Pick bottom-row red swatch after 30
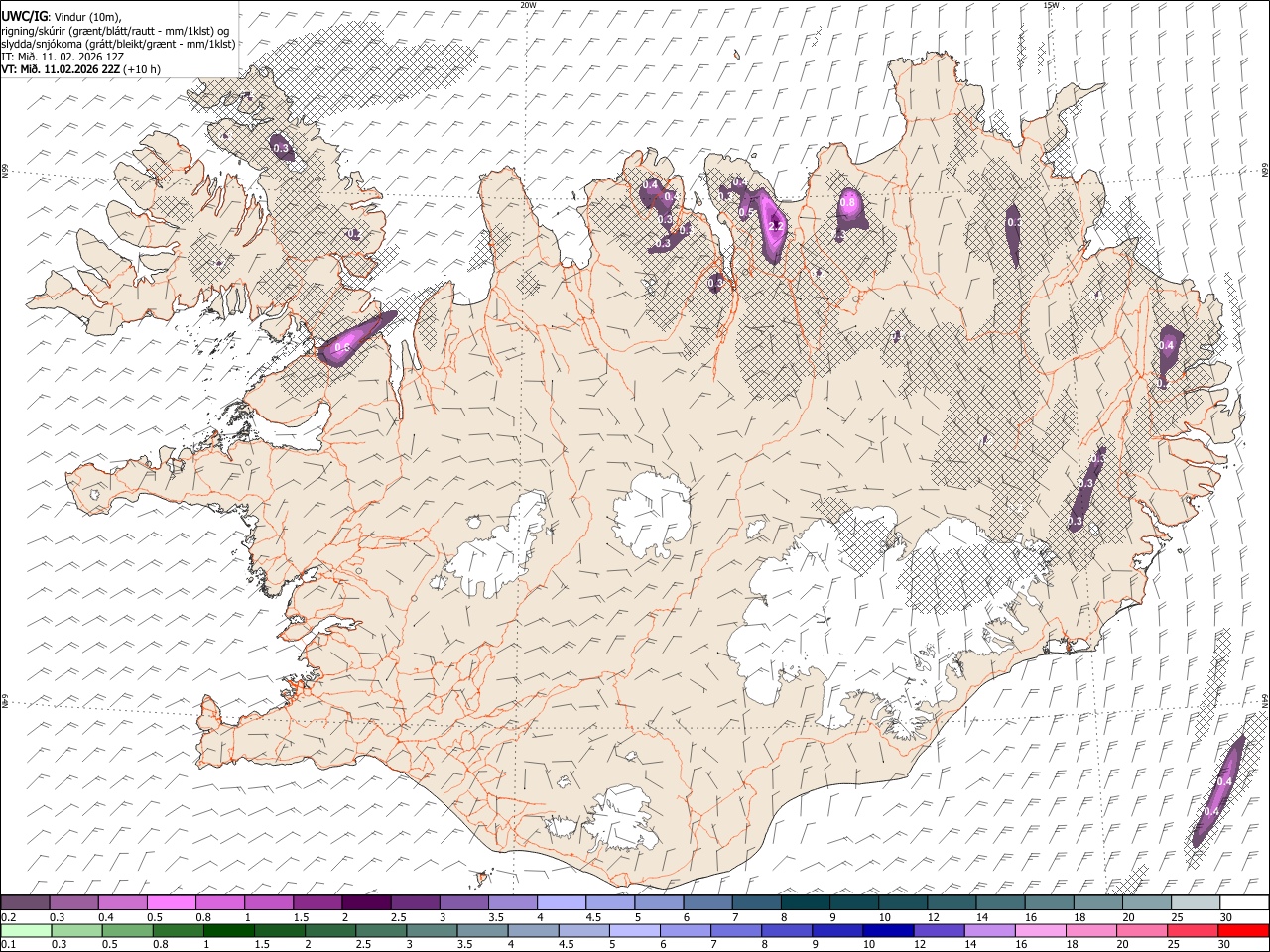Screen dimensions: 1270x952 click(1244, 930)
